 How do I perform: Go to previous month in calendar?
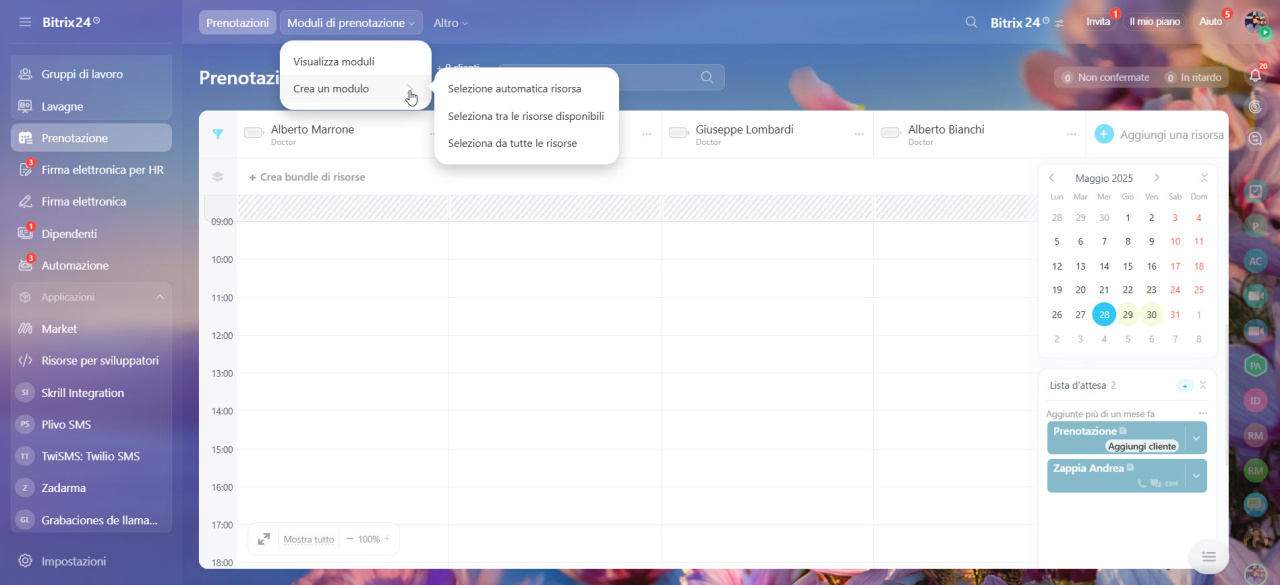click(1052, 178)
